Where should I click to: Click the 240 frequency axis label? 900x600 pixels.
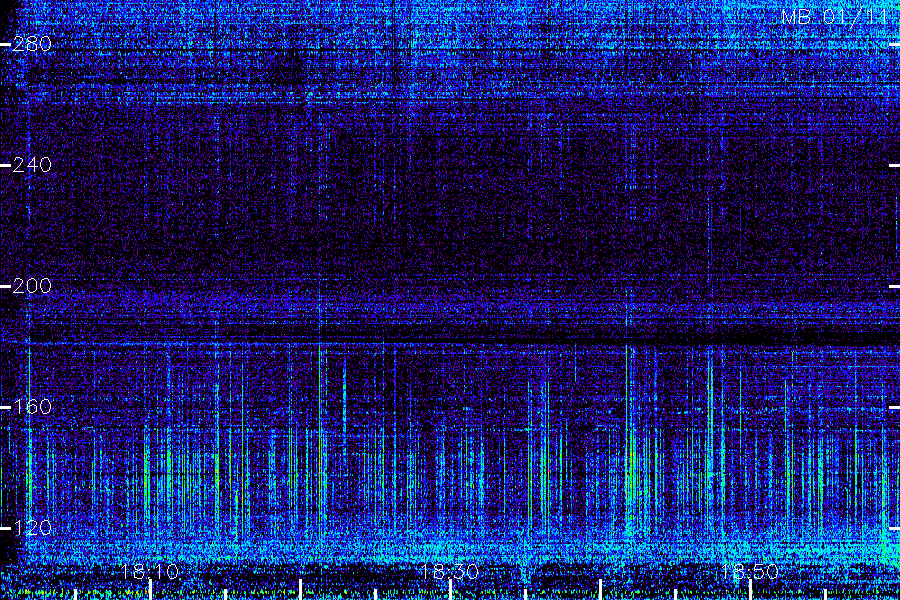click(32, 165)
